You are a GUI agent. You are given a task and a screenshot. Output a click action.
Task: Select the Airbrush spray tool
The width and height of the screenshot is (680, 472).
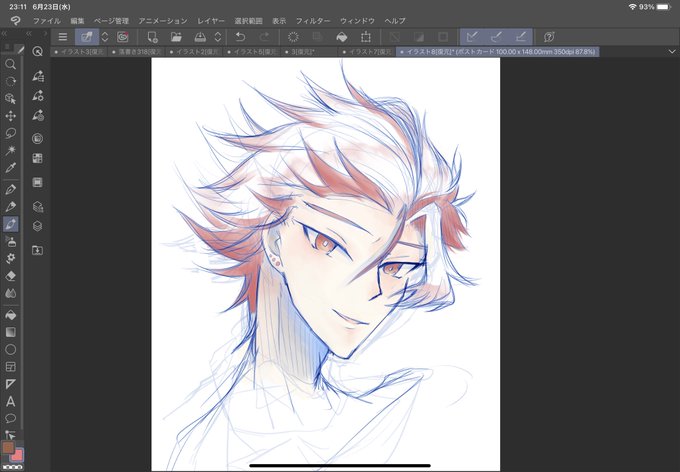tap(10, 241)
